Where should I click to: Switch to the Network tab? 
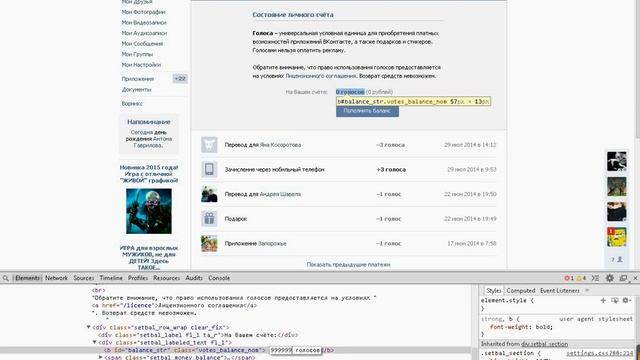pyautogui.click(x=56, y=278)
